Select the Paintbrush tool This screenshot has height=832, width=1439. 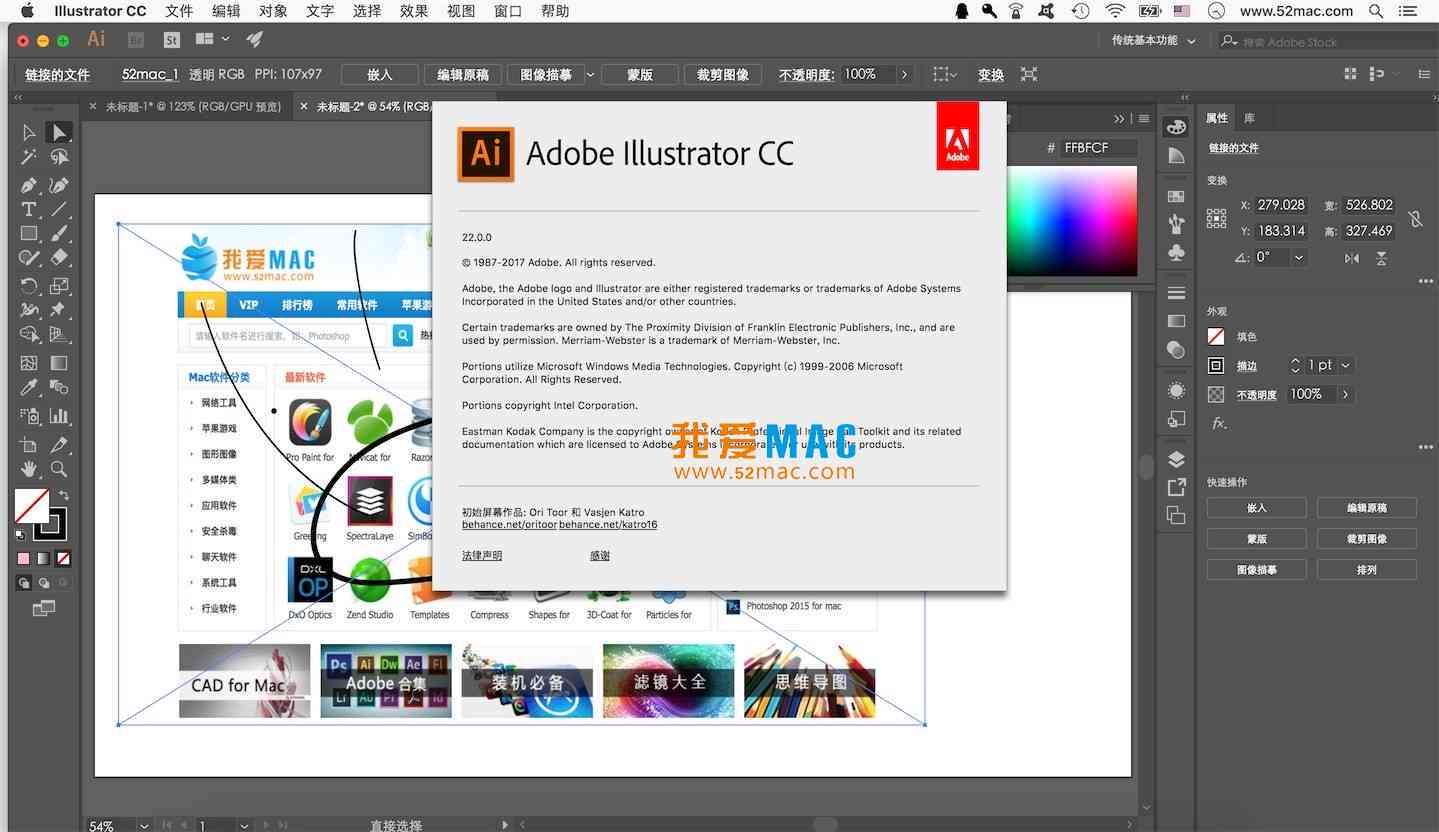pyautogui.click(x=59, y=234)
